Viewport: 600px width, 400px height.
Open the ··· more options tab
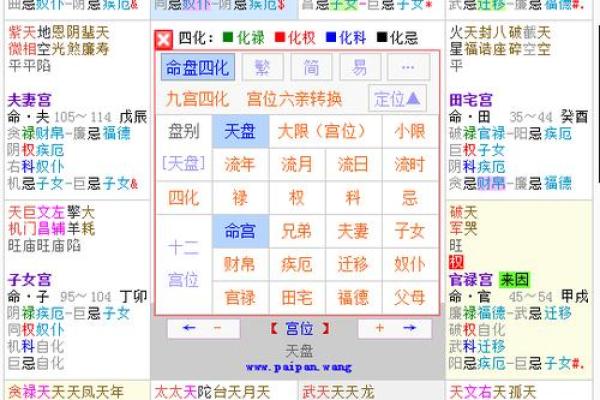coord(409,67)
